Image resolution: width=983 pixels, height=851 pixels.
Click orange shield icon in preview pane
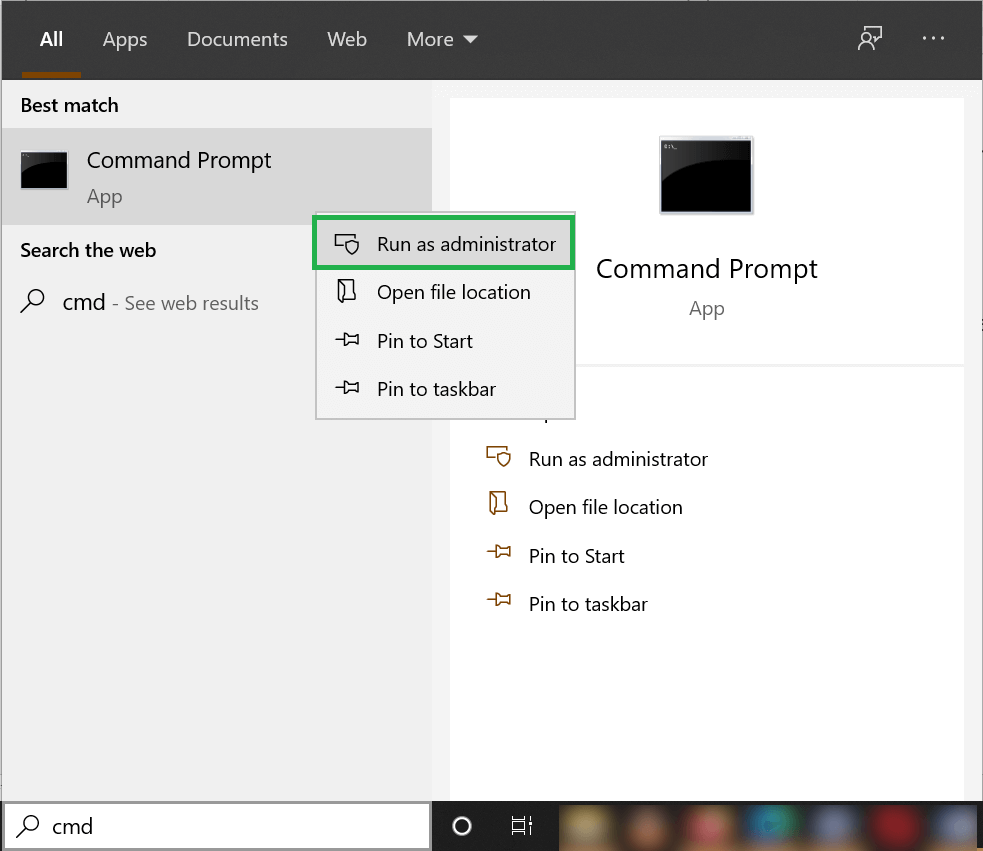[499, 456]
